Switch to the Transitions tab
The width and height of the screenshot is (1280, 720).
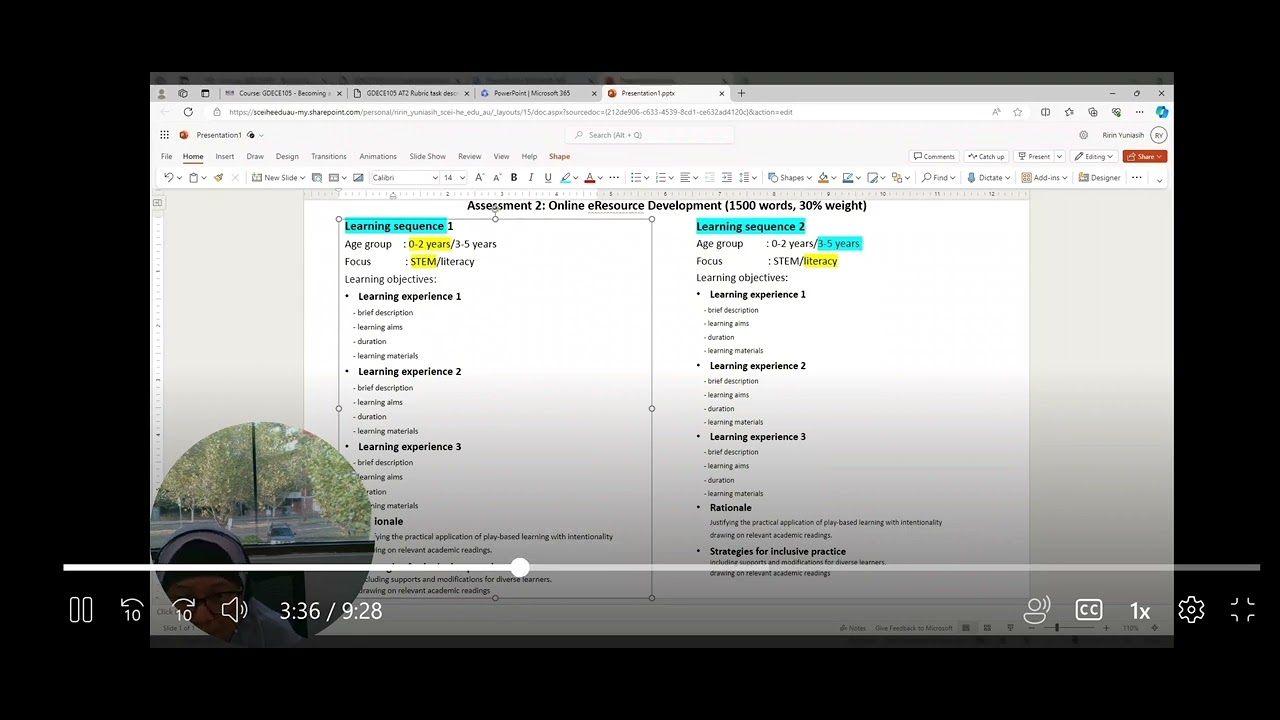pyautogui.click(x=328, y=157)
